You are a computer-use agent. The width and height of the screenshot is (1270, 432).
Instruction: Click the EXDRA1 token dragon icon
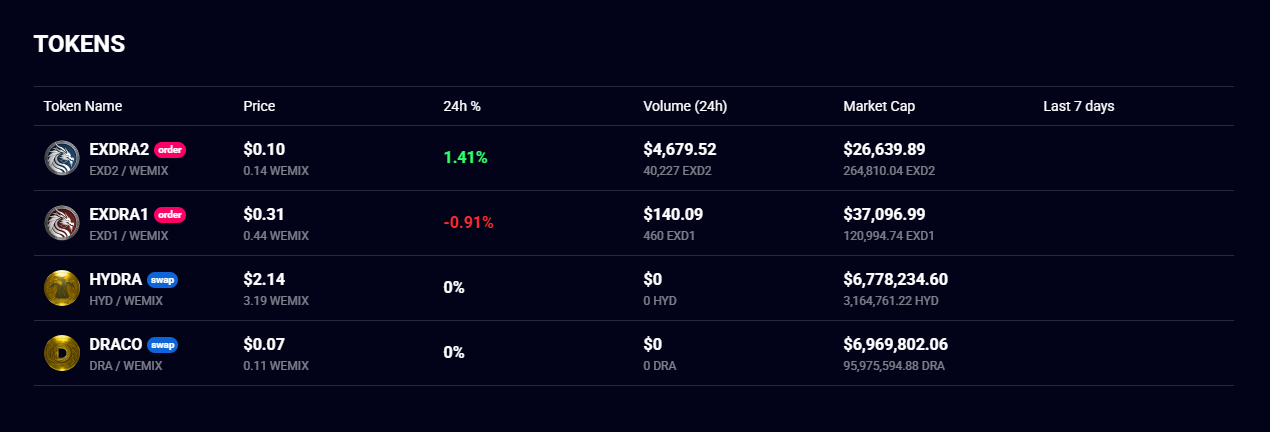(x=62, y=223)
